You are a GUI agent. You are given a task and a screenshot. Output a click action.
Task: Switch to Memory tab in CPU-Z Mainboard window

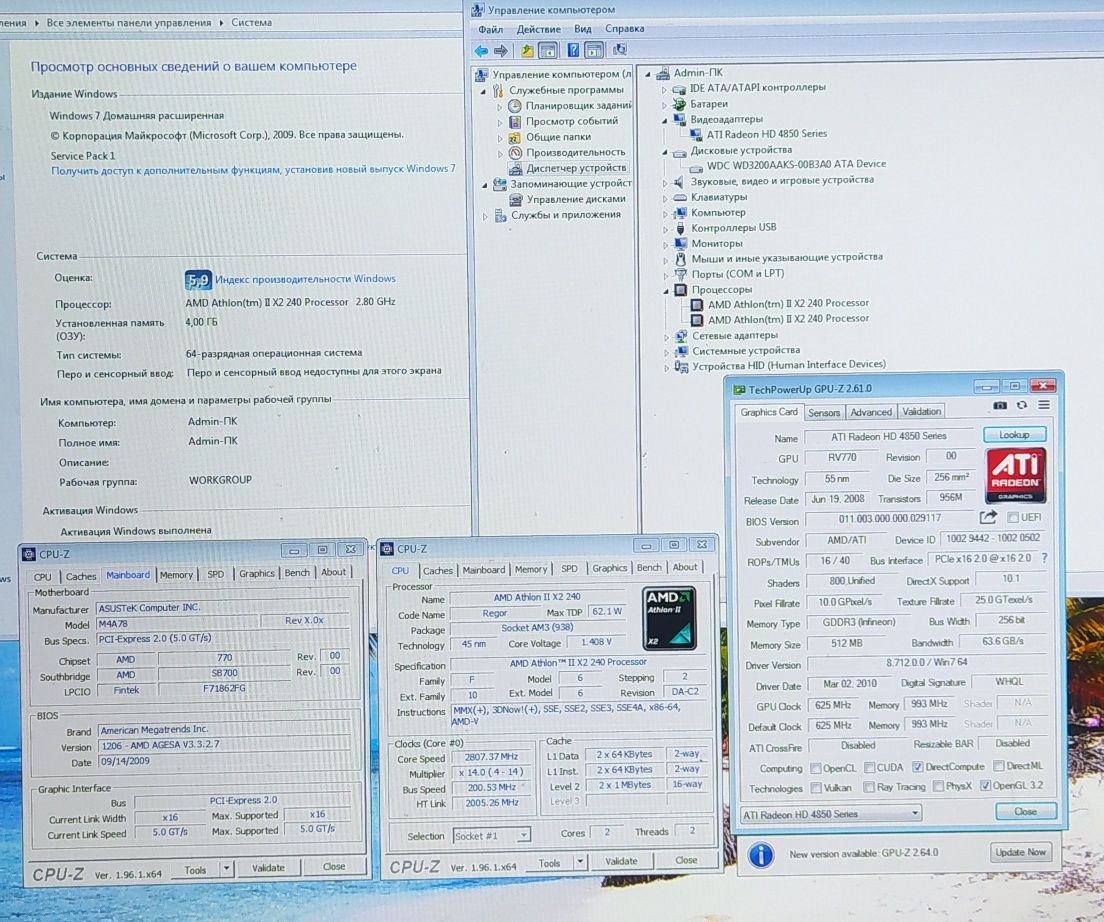tap(176, 575)
